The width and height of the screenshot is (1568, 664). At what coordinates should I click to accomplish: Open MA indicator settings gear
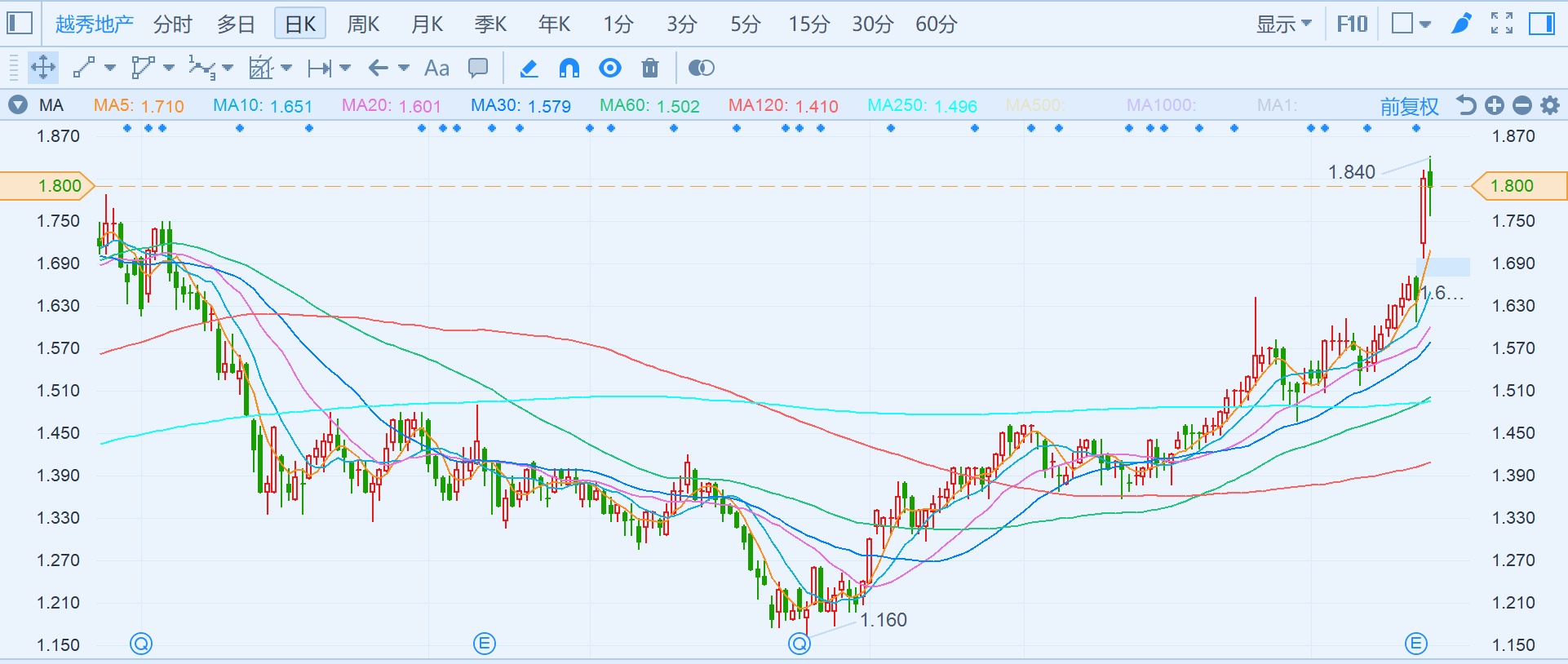[x=1550, y=105]
